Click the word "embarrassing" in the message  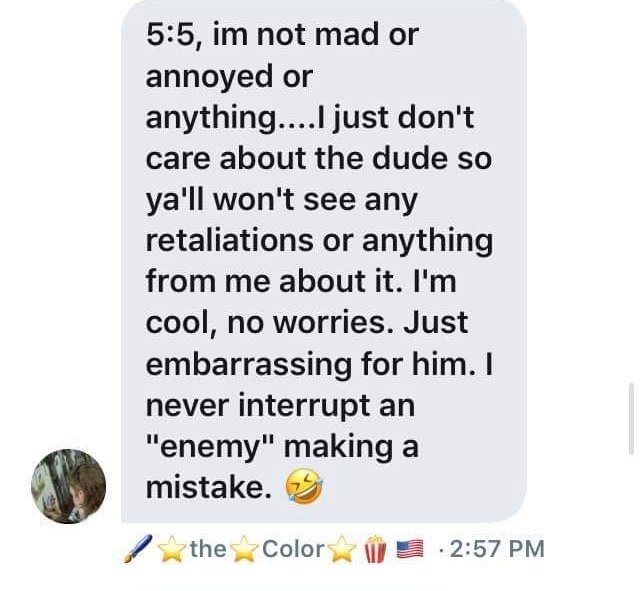(x=249, y=365)
